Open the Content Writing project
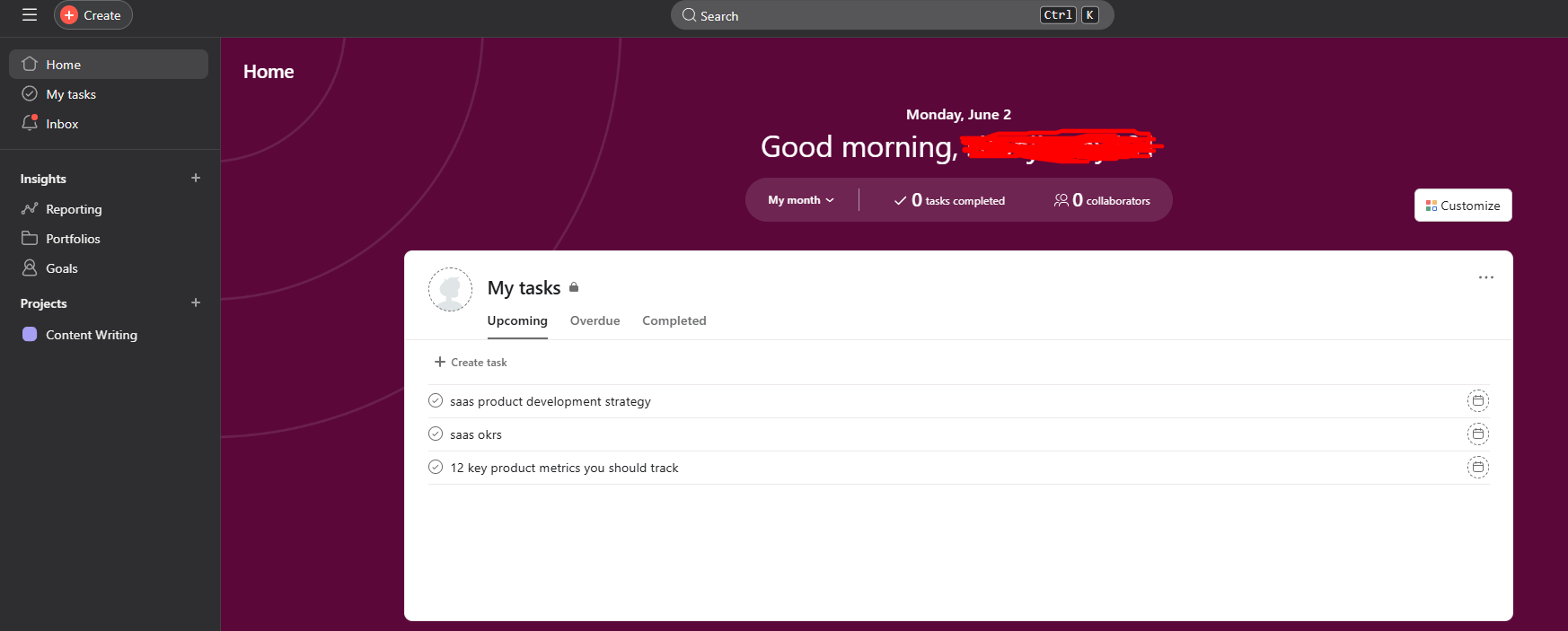 coord(109,335)
